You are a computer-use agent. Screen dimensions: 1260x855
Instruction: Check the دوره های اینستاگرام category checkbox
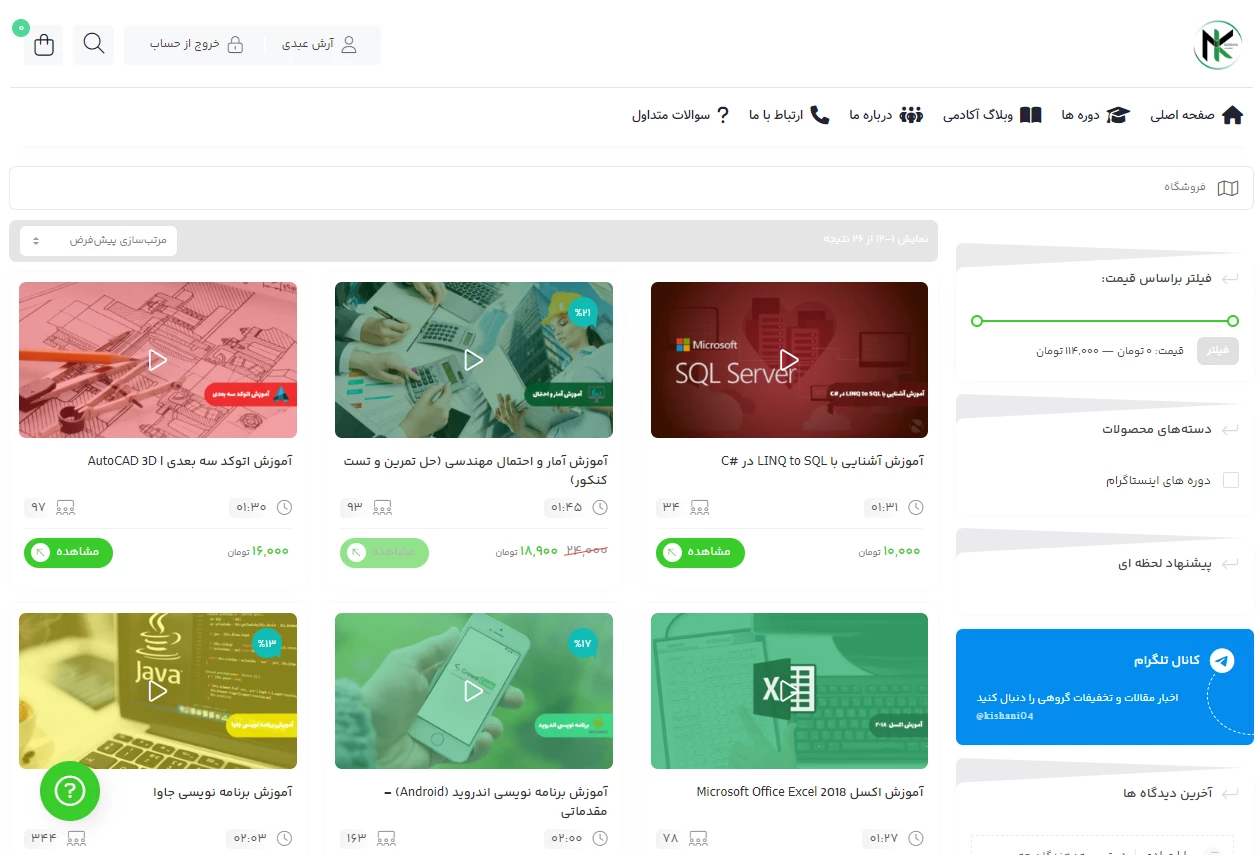tap(1231, 480)
